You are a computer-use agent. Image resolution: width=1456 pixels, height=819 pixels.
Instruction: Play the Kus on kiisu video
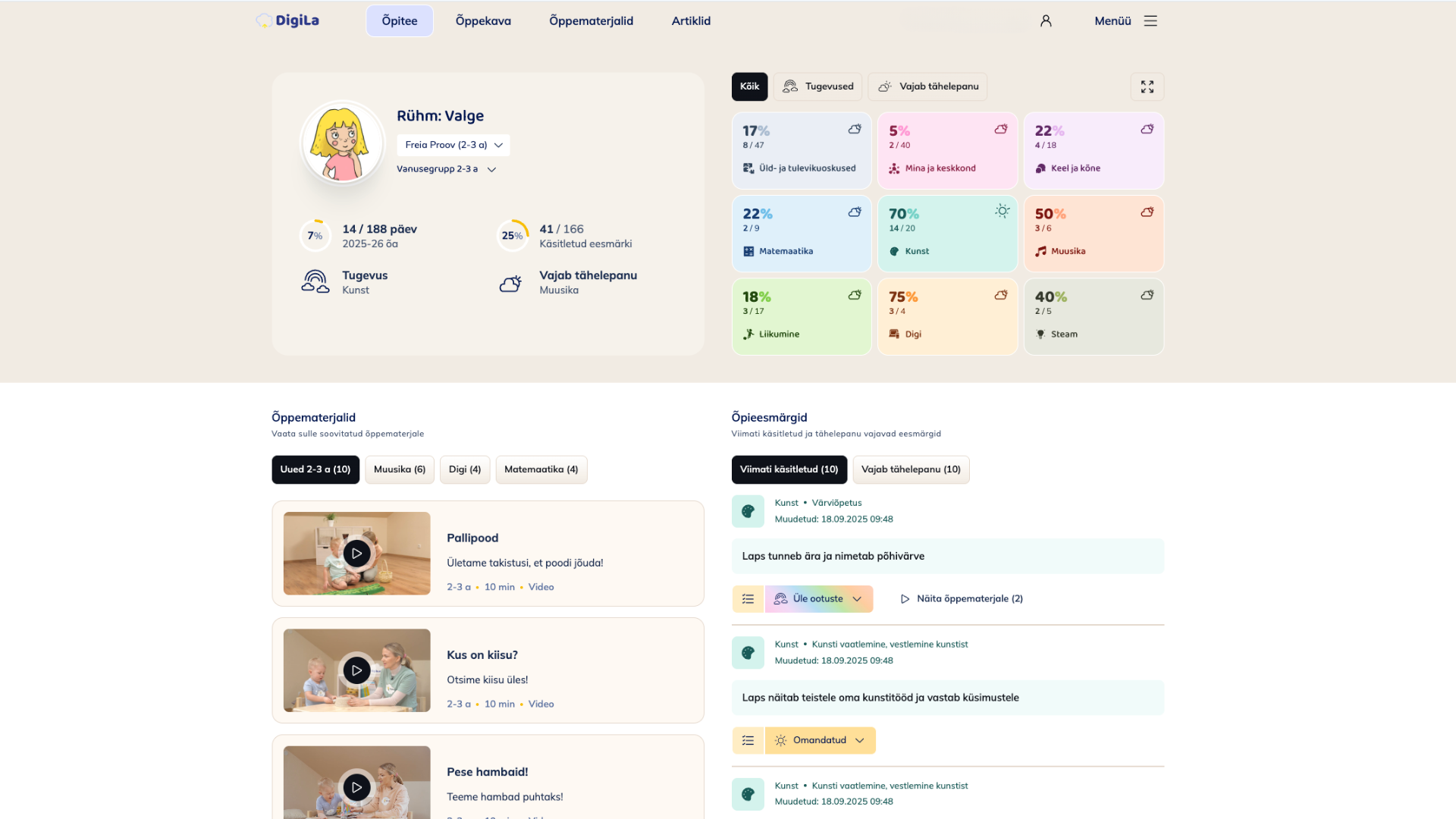click(x=356, y=670)
